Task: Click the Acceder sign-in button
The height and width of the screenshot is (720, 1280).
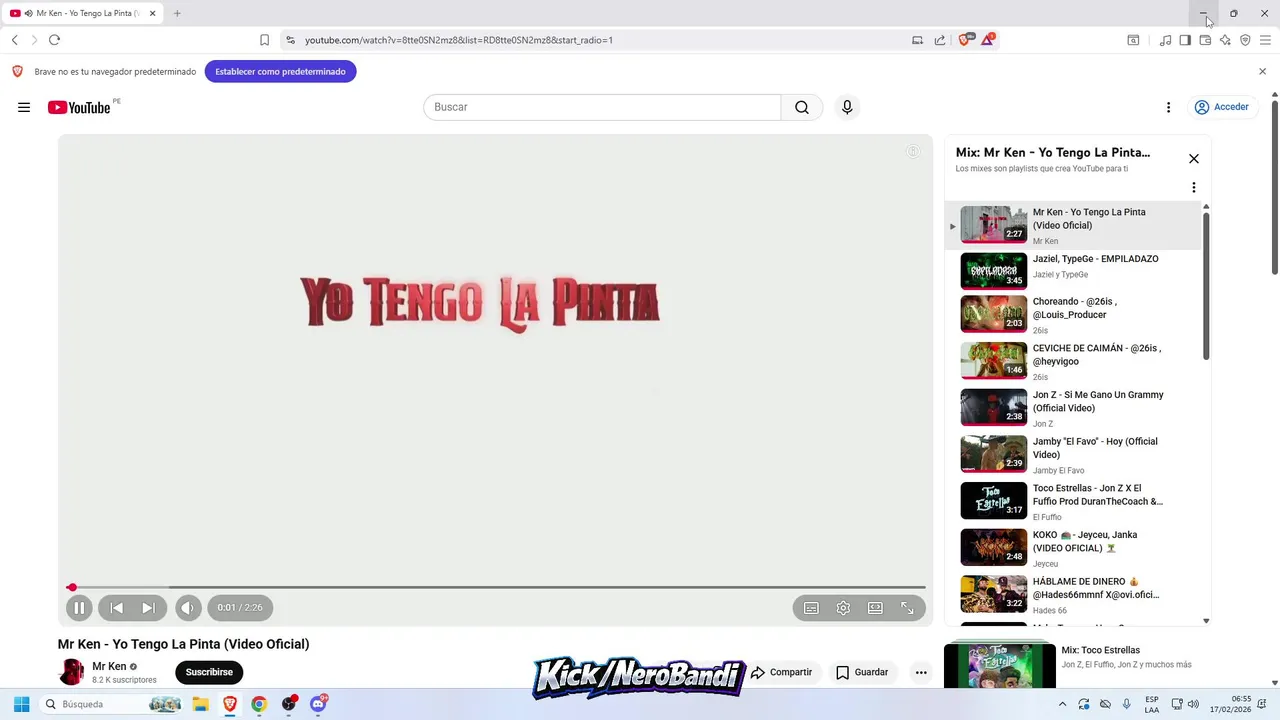Action: pos(1221,107)
